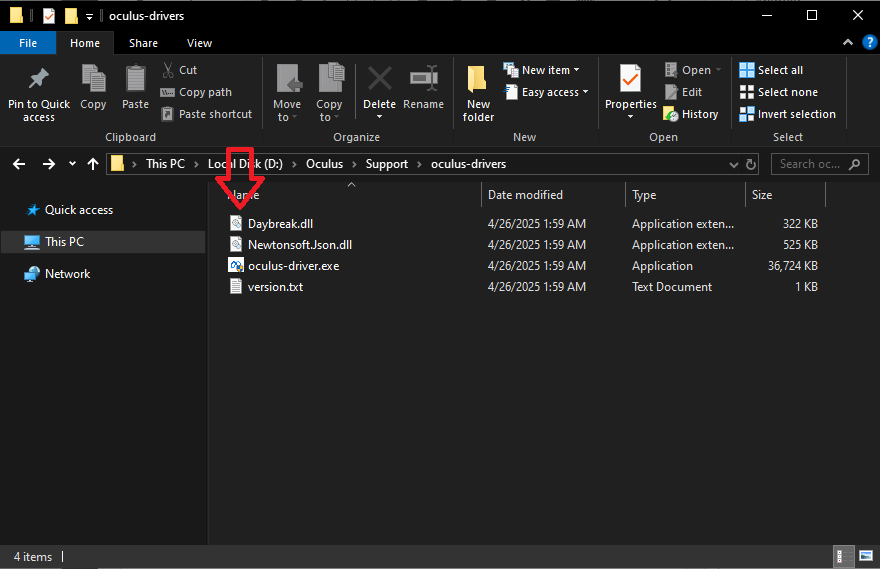Open the File tab
880x569 pixels.
pyautogui.click(x=28, y=43)
